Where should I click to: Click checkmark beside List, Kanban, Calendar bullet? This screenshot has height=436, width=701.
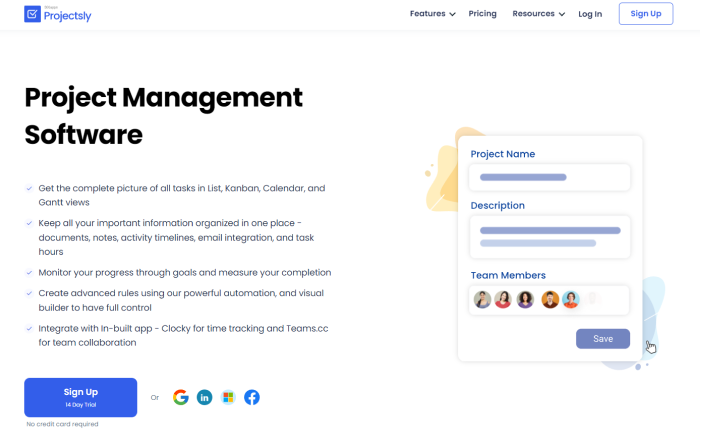tap(29, 188)
